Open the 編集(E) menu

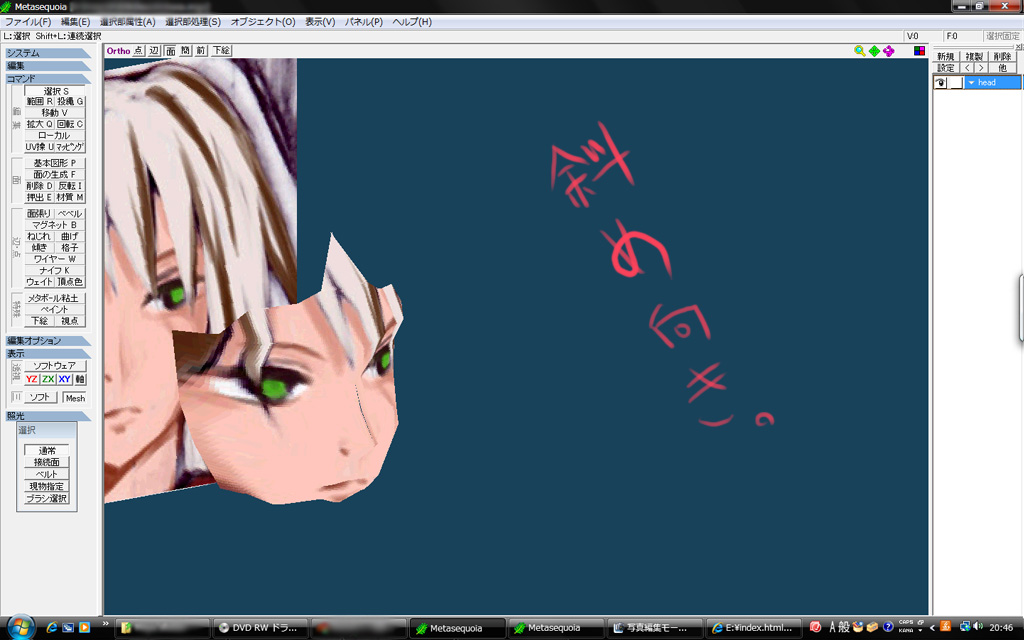click(x=75, y=22)
